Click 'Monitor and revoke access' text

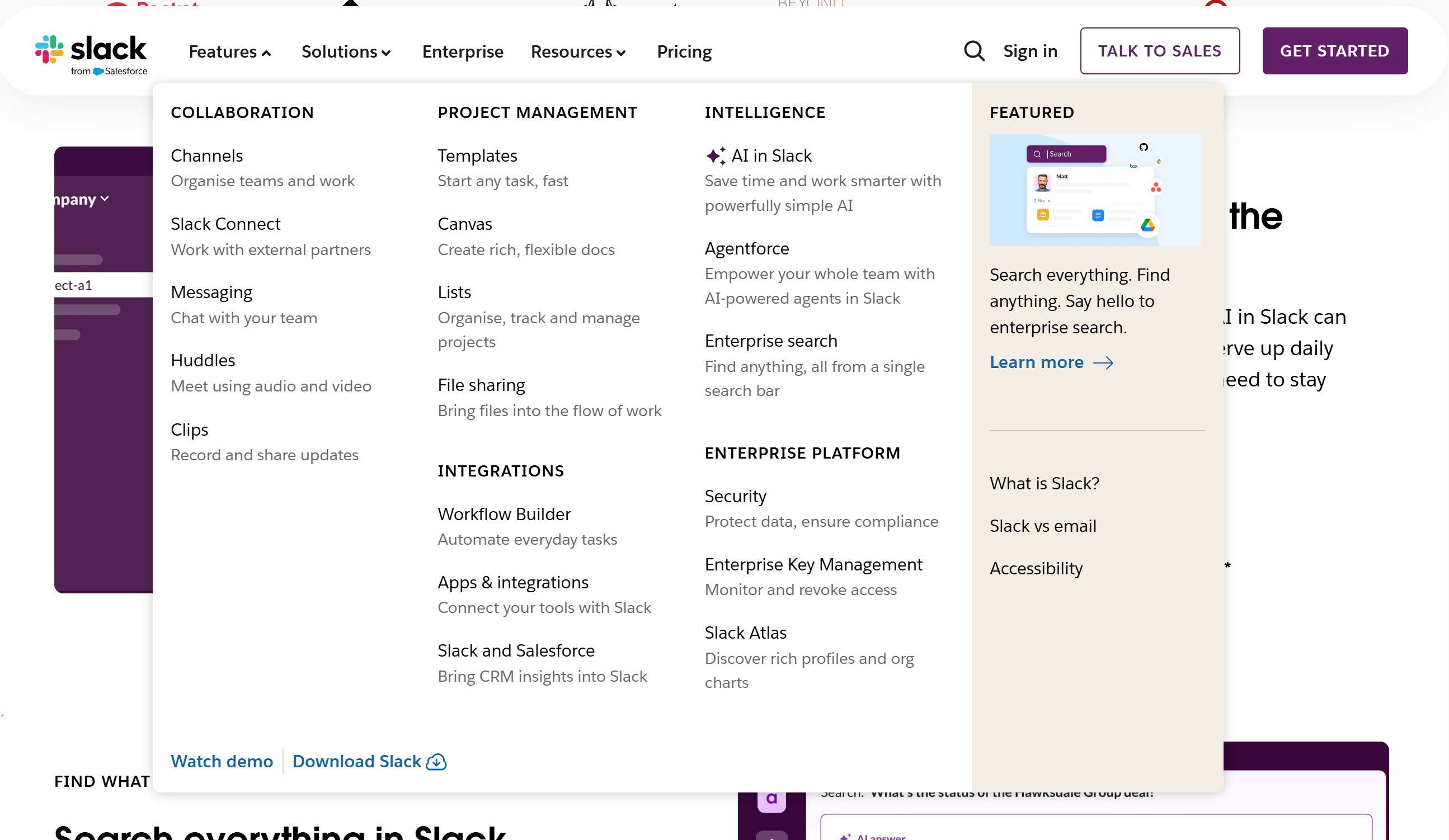pos(801,590)
